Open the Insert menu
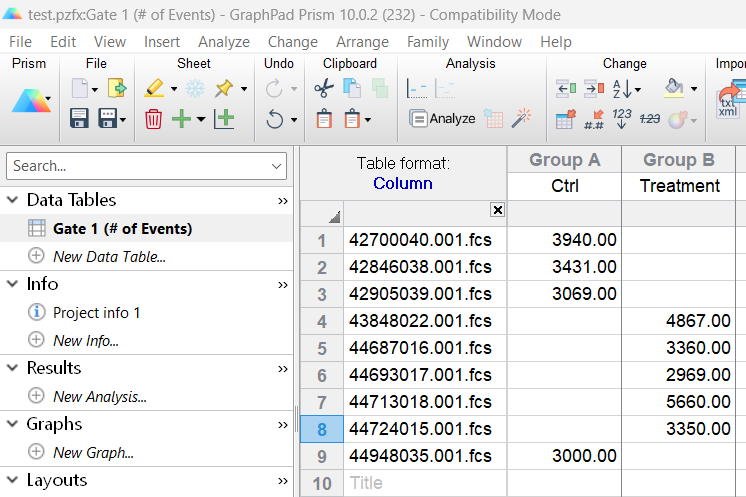Viewport: 746px width, 497px height. (x=162, y=42)
